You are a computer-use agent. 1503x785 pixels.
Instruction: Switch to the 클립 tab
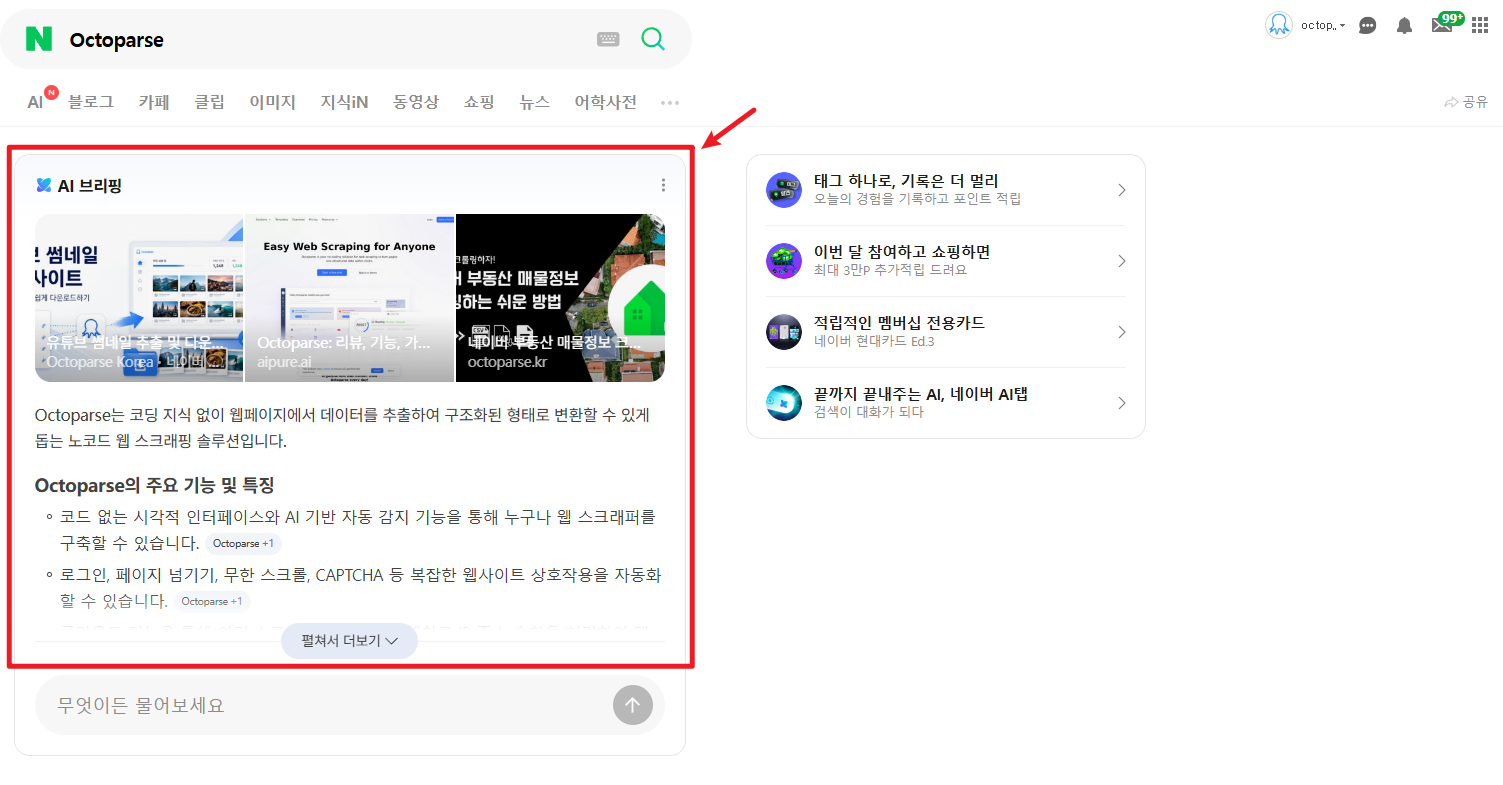click(x=210, y=102)
